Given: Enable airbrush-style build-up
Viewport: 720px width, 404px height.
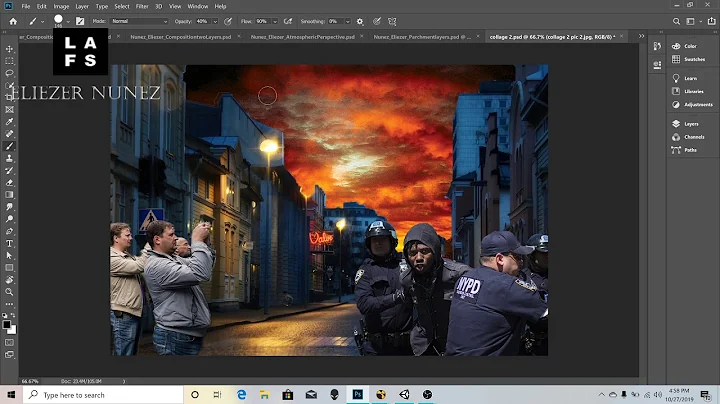Looking at the screenshot, I should (288, 21).
